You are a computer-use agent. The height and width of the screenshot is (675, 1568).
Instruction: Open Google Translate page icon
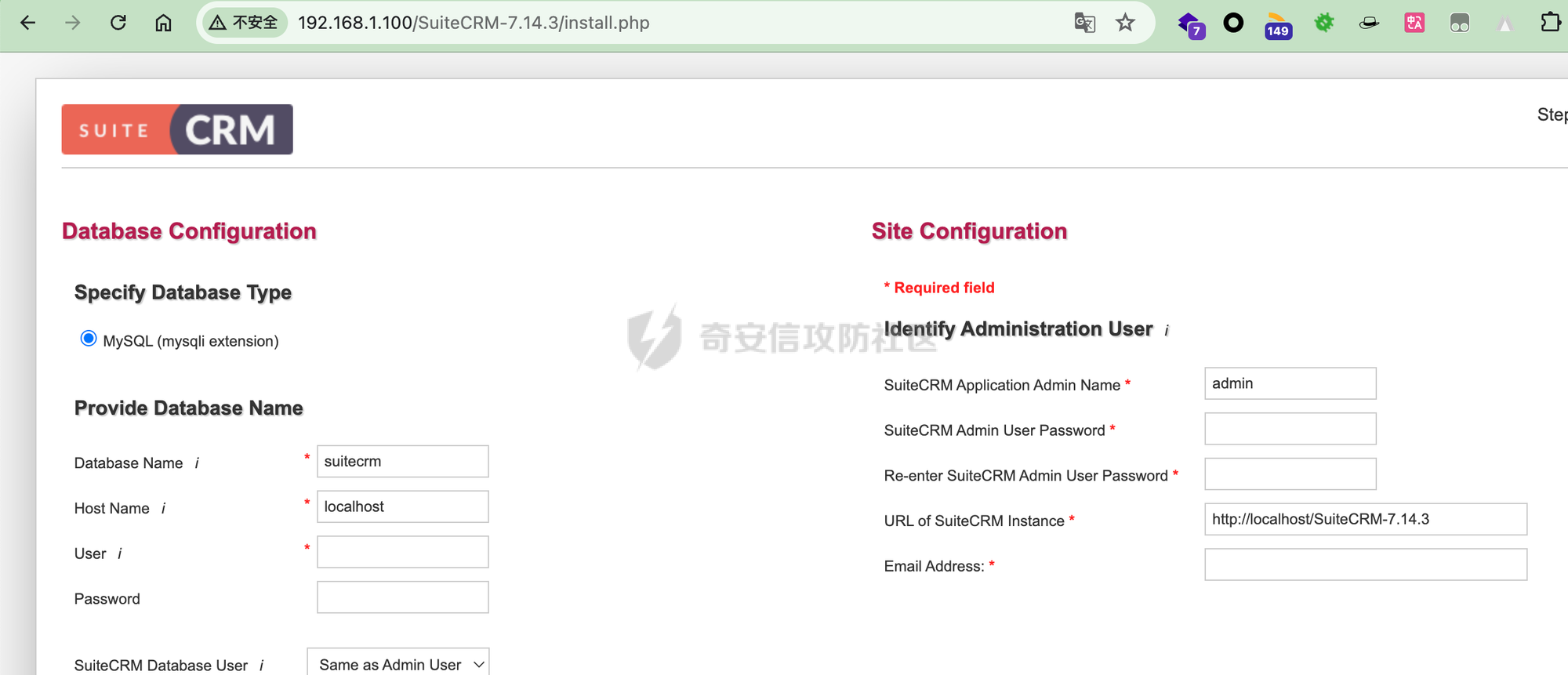coord(1084,23)
